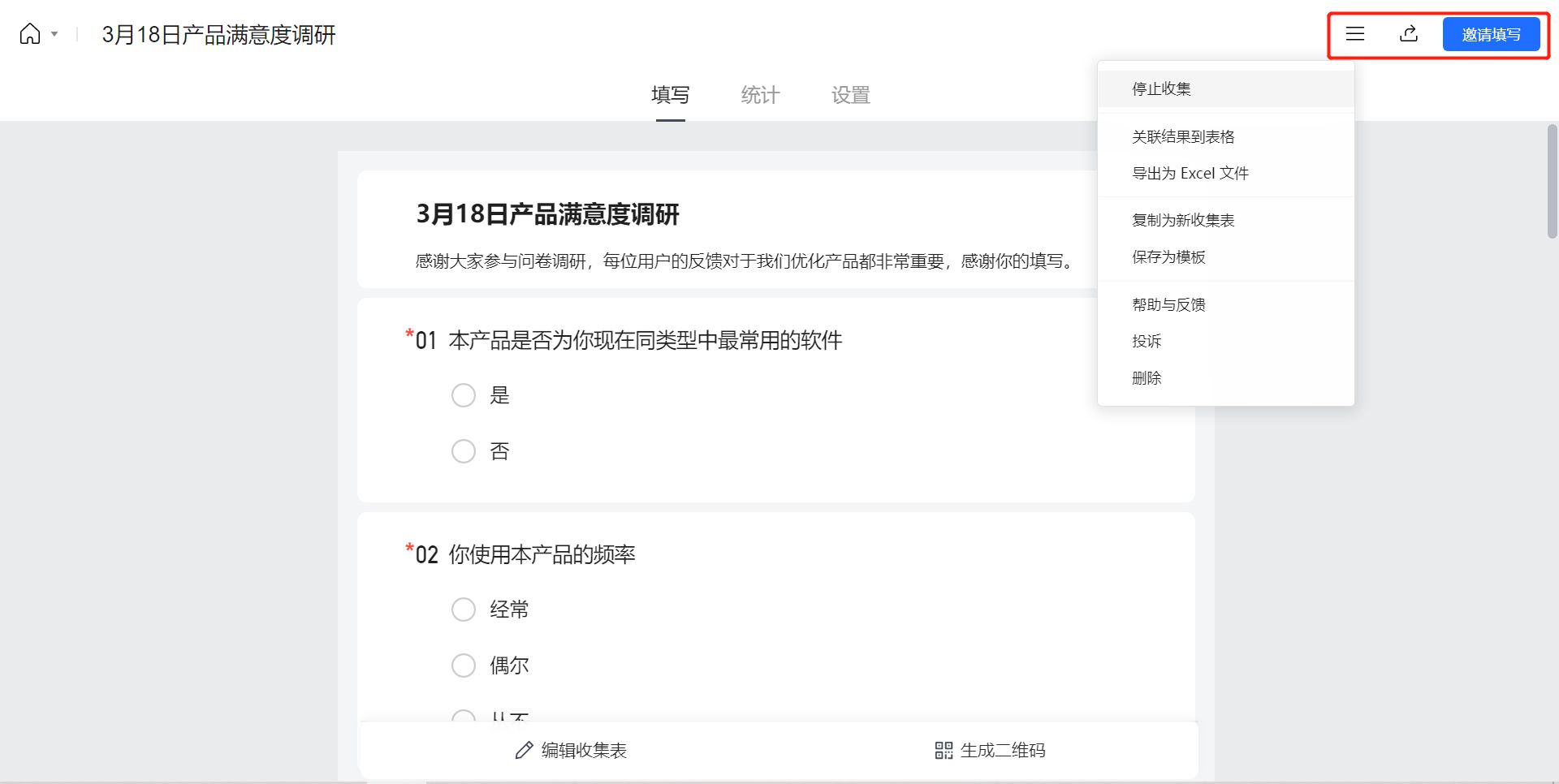The image size is (1559, 784).
Task: Click the bold survey heading in the form card
Action: point(547,213)
